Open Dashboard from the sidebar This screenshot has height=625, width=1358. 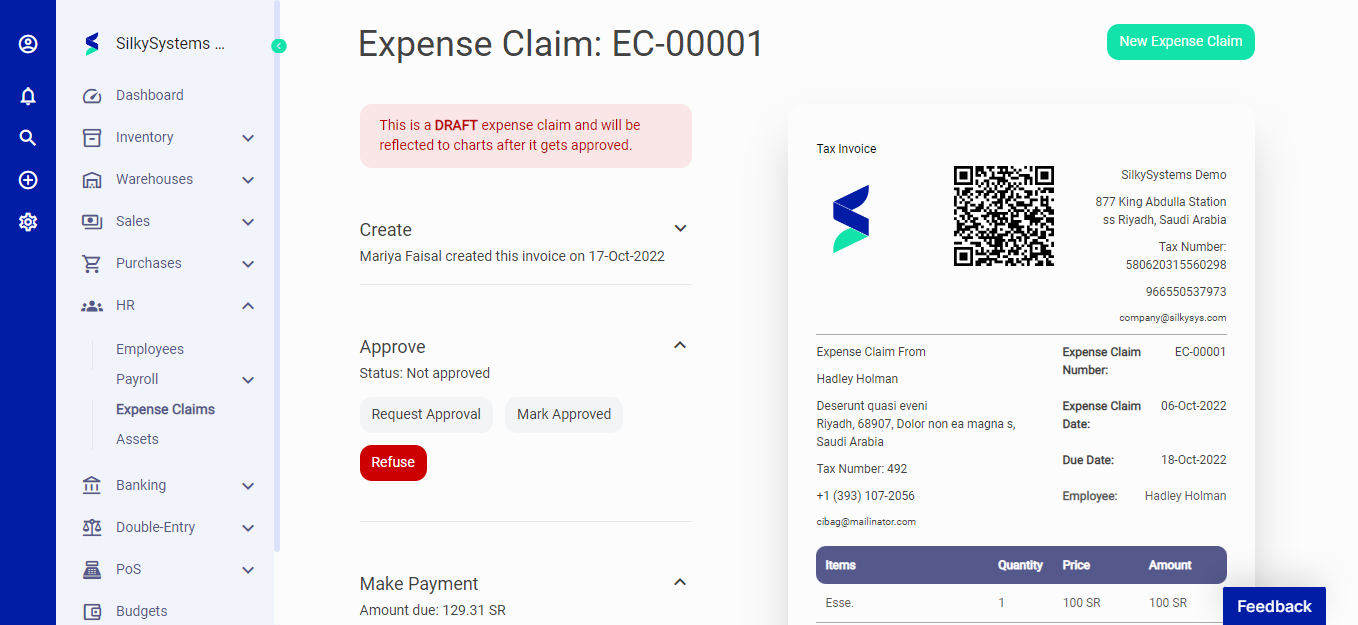149,96
